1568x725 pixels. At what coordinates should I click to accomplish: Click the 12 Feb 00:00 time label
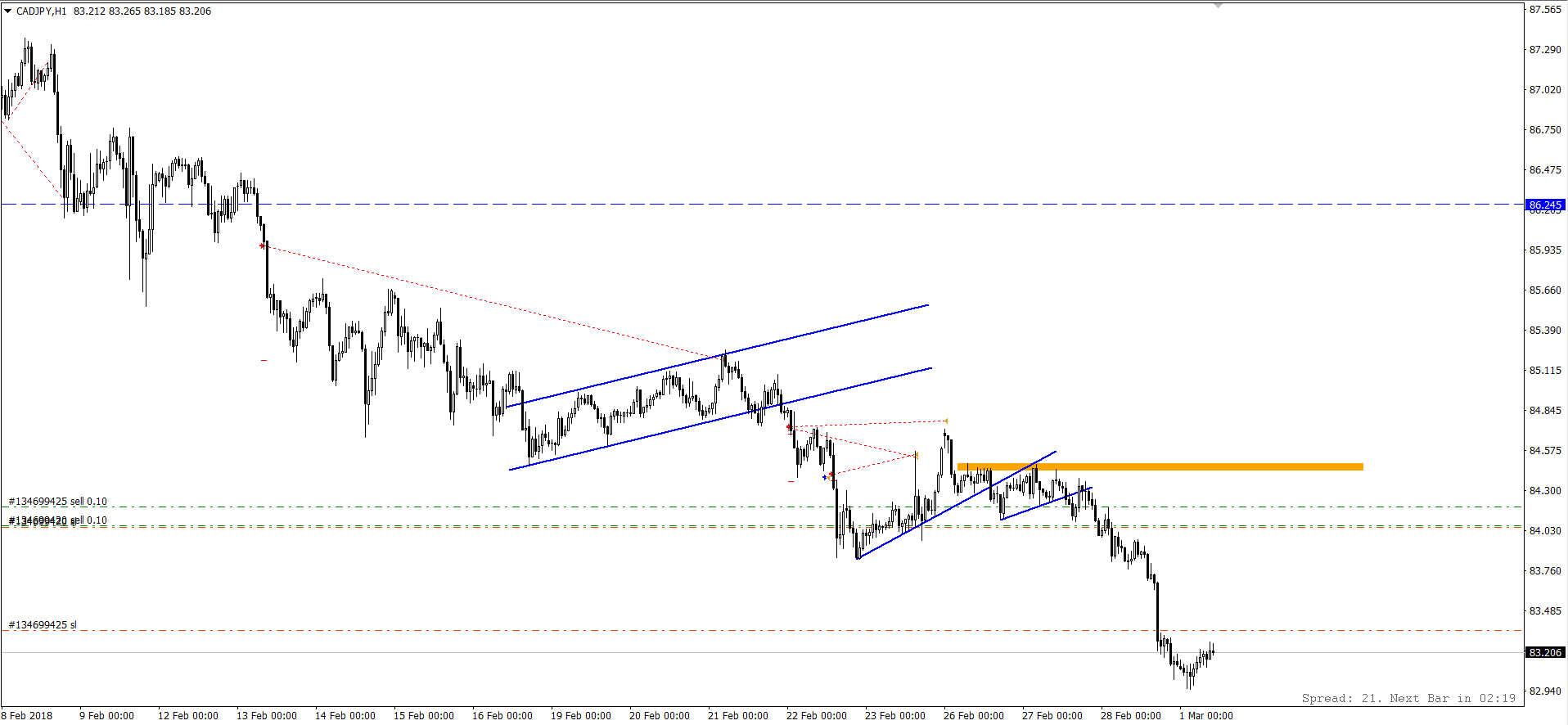click(188, 716)
